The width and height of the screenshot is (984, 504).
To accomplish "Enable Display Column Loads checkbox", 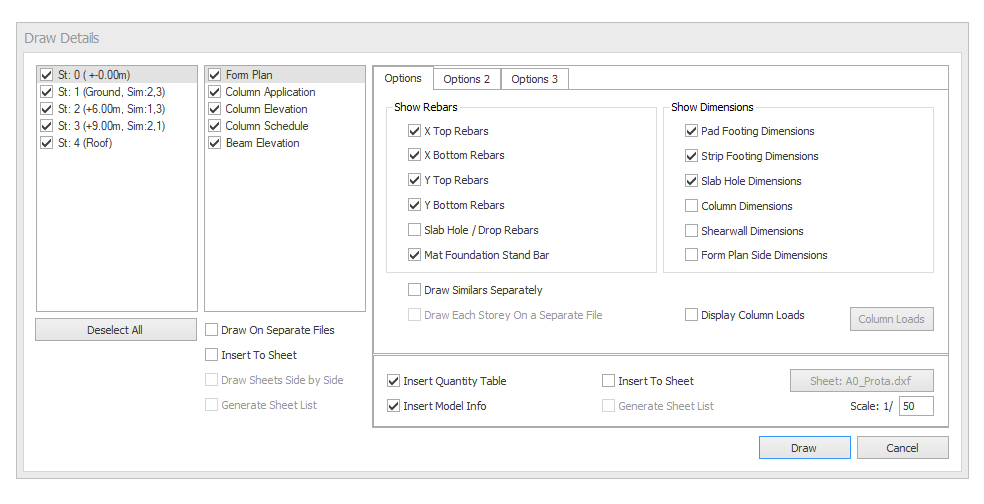I will [x=692, y=315].
